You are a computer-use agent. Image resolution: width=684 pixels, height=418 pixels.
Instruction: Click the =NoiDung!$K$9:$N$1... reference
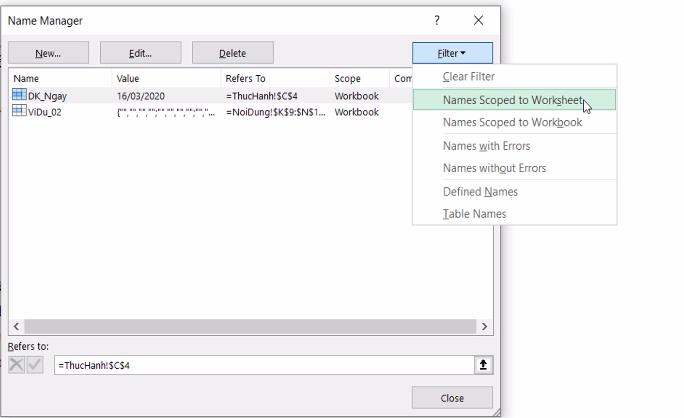tap(276, 112)
